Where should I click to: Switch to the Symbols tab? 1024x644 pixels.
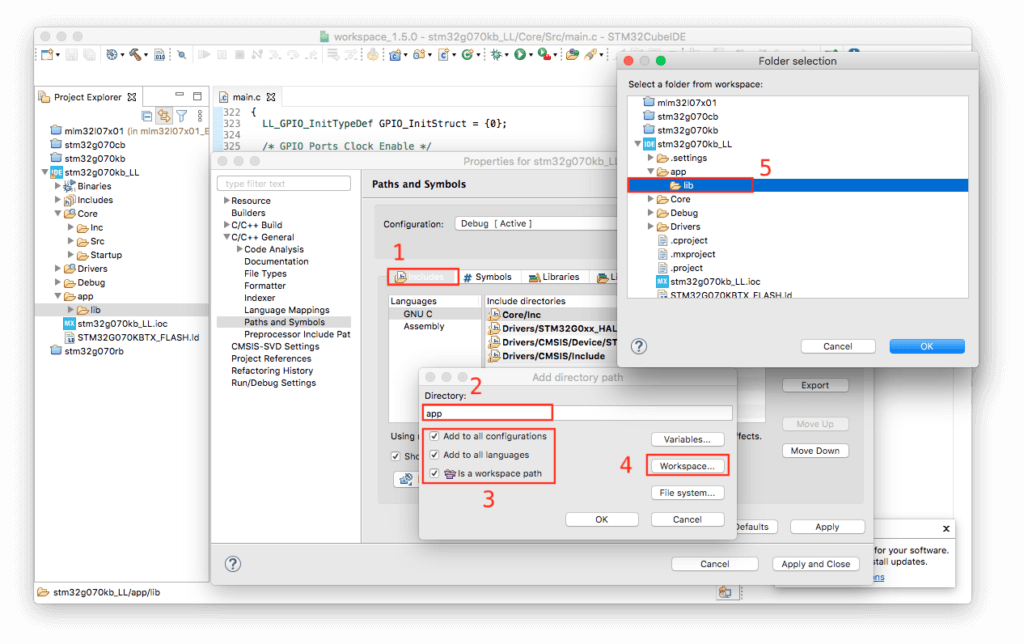[487, 277]
